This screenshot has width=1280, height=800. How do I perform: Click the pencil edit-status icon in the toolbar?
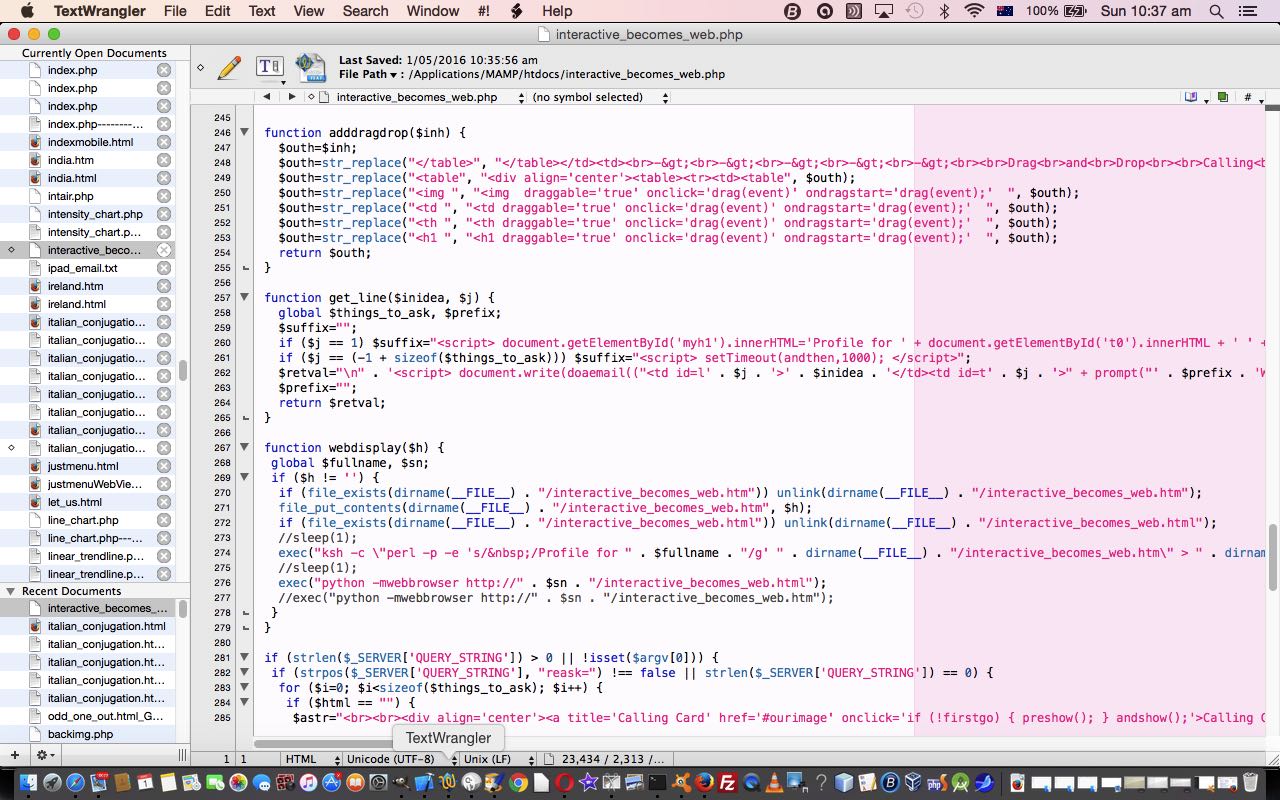(x=229, y=67)
